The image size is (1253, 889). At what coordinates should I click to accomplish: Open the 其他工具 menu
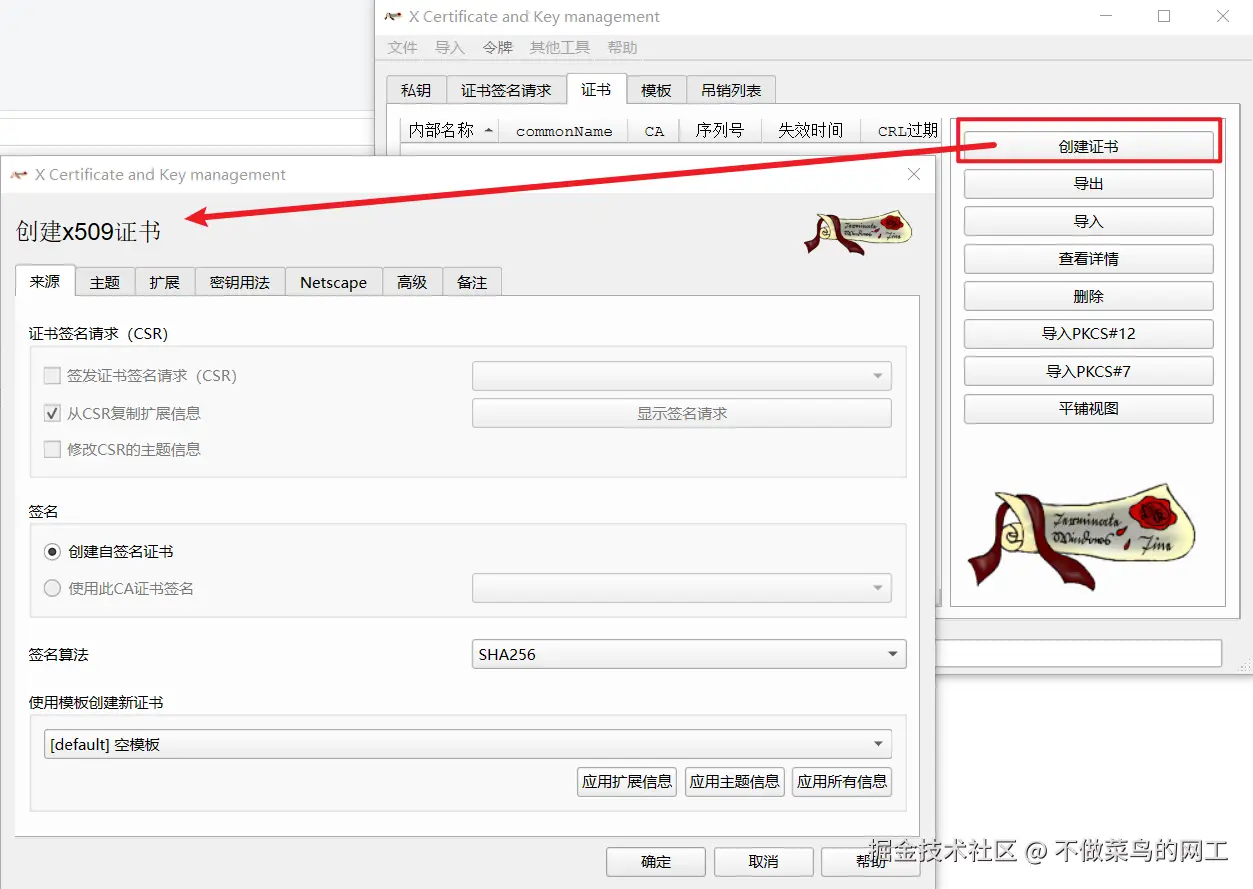(559, 47)
